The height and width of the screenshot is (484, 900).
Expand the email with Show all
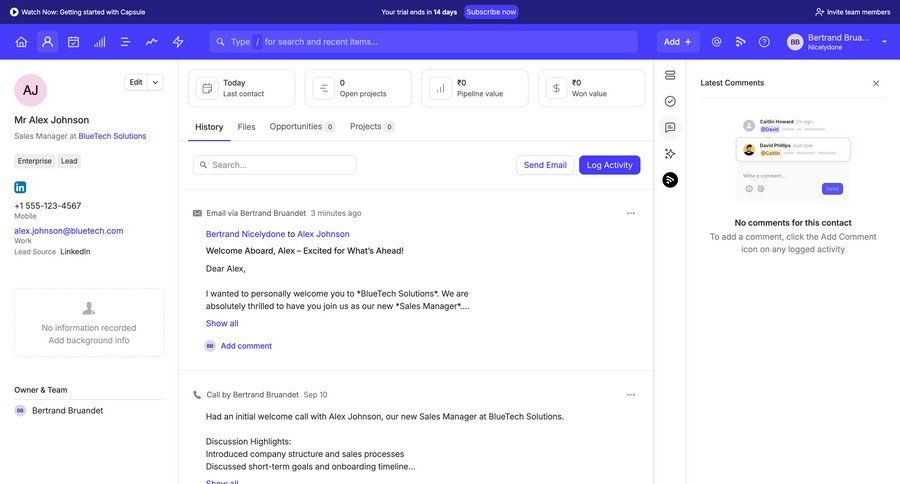[x=222, y=323]
